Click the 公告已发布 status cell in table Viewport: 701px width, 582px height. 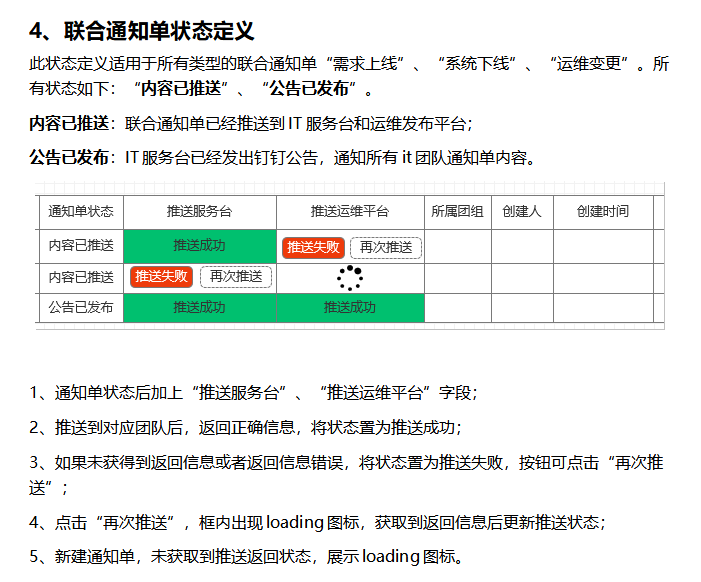(81, 308)
